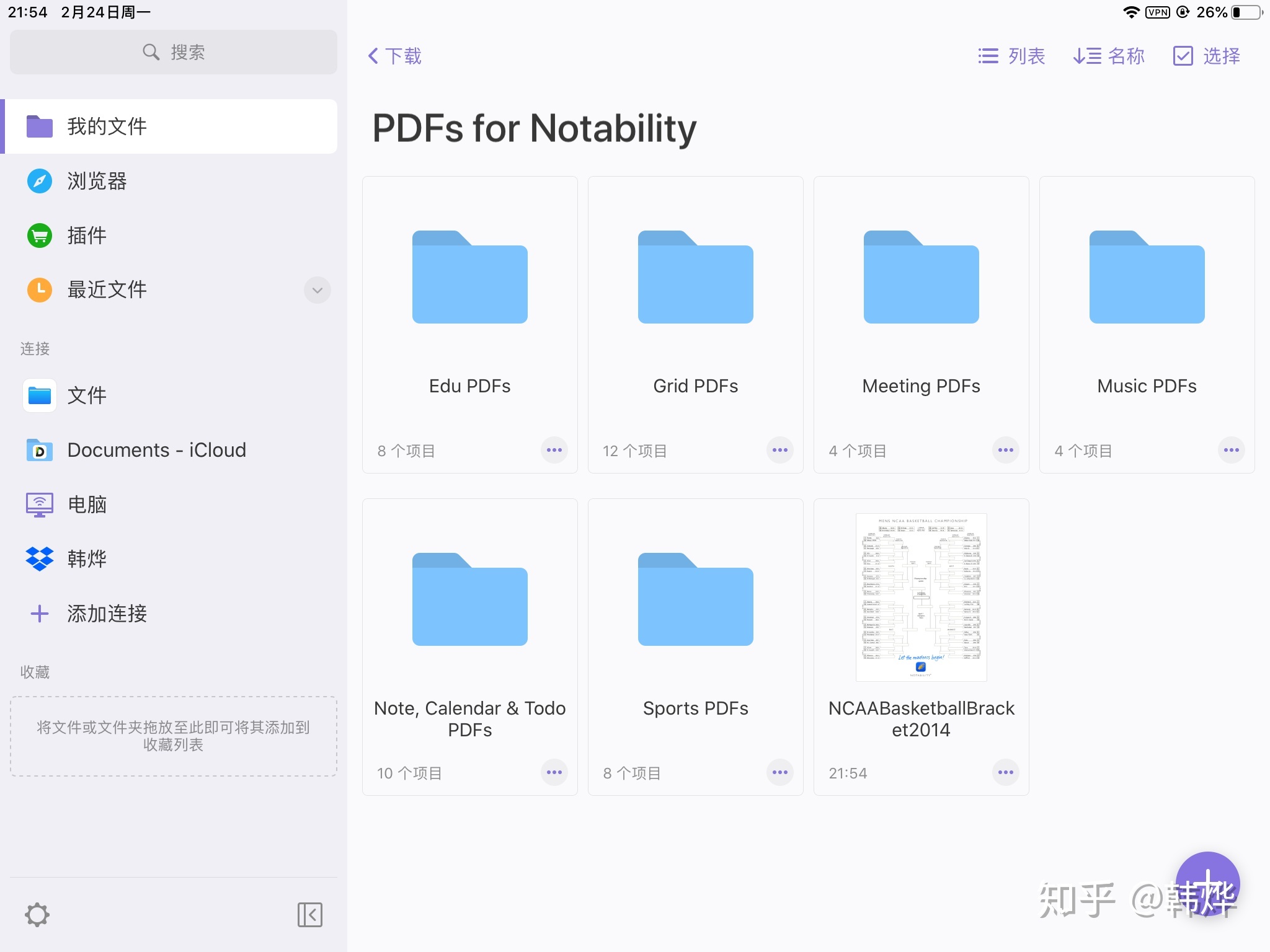Open the 浏览器 compass icon
This screenshot has width=1270, height=952.
[x=40, y=181]
